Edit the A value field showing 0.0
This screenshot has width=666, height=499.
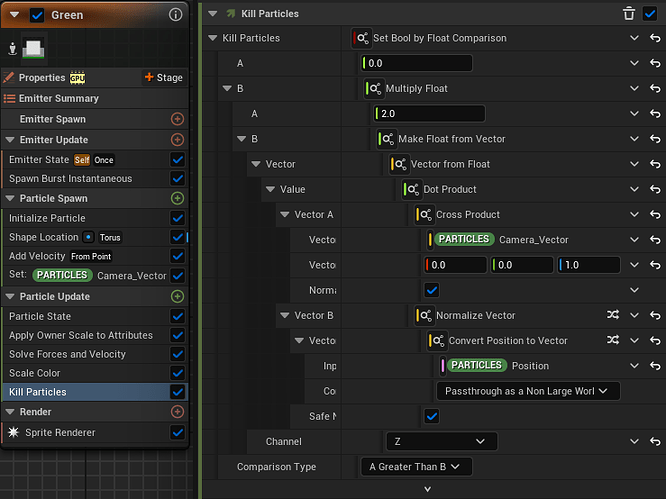pos(416,63)
